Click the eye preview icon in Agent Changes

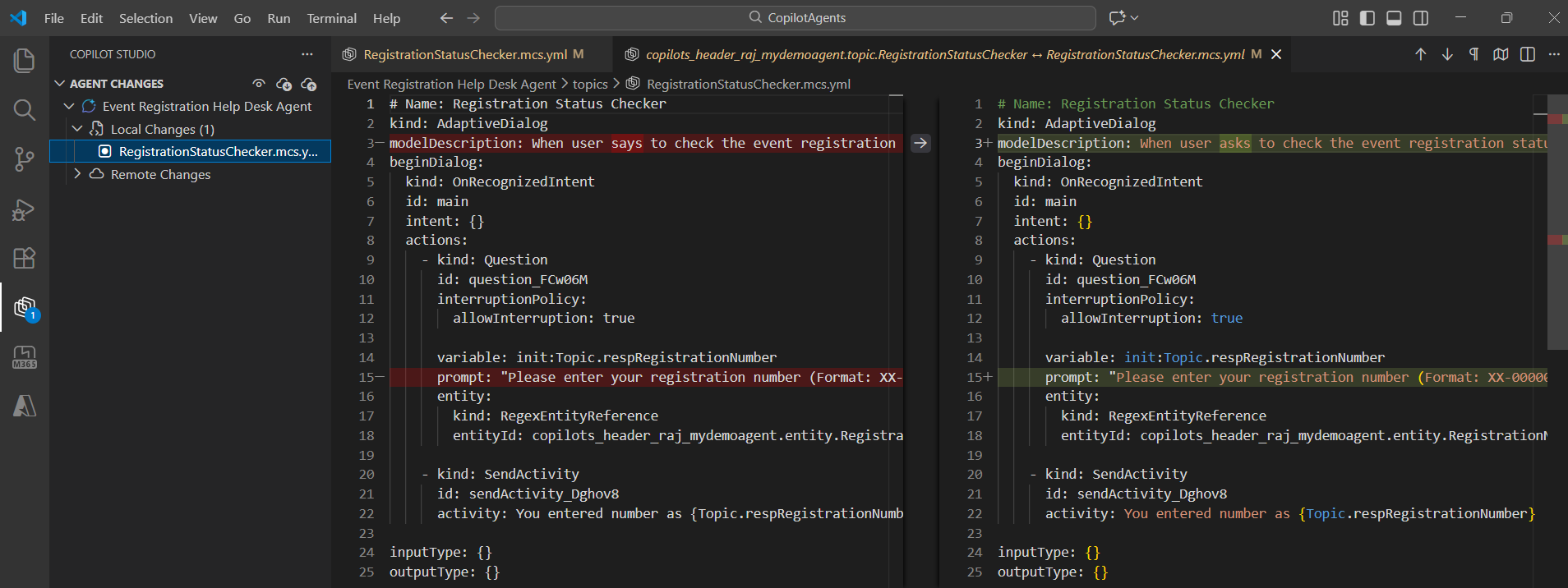[259, 84]
